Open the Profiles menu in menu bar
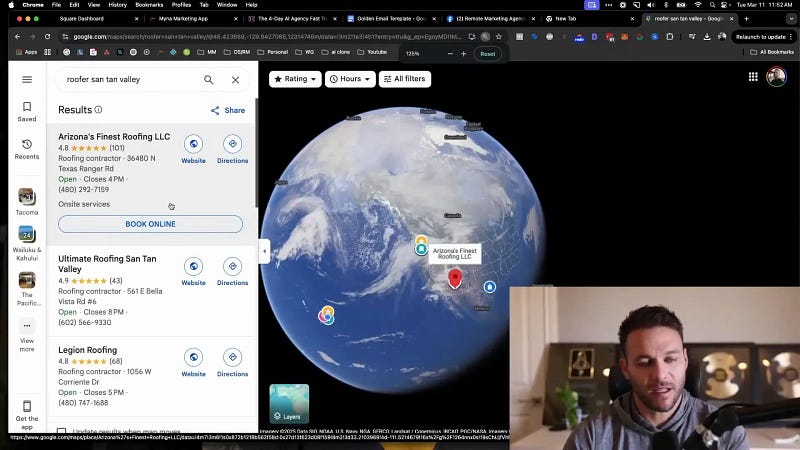This screenshot has width=800, height=450. [x=181, y=5]
